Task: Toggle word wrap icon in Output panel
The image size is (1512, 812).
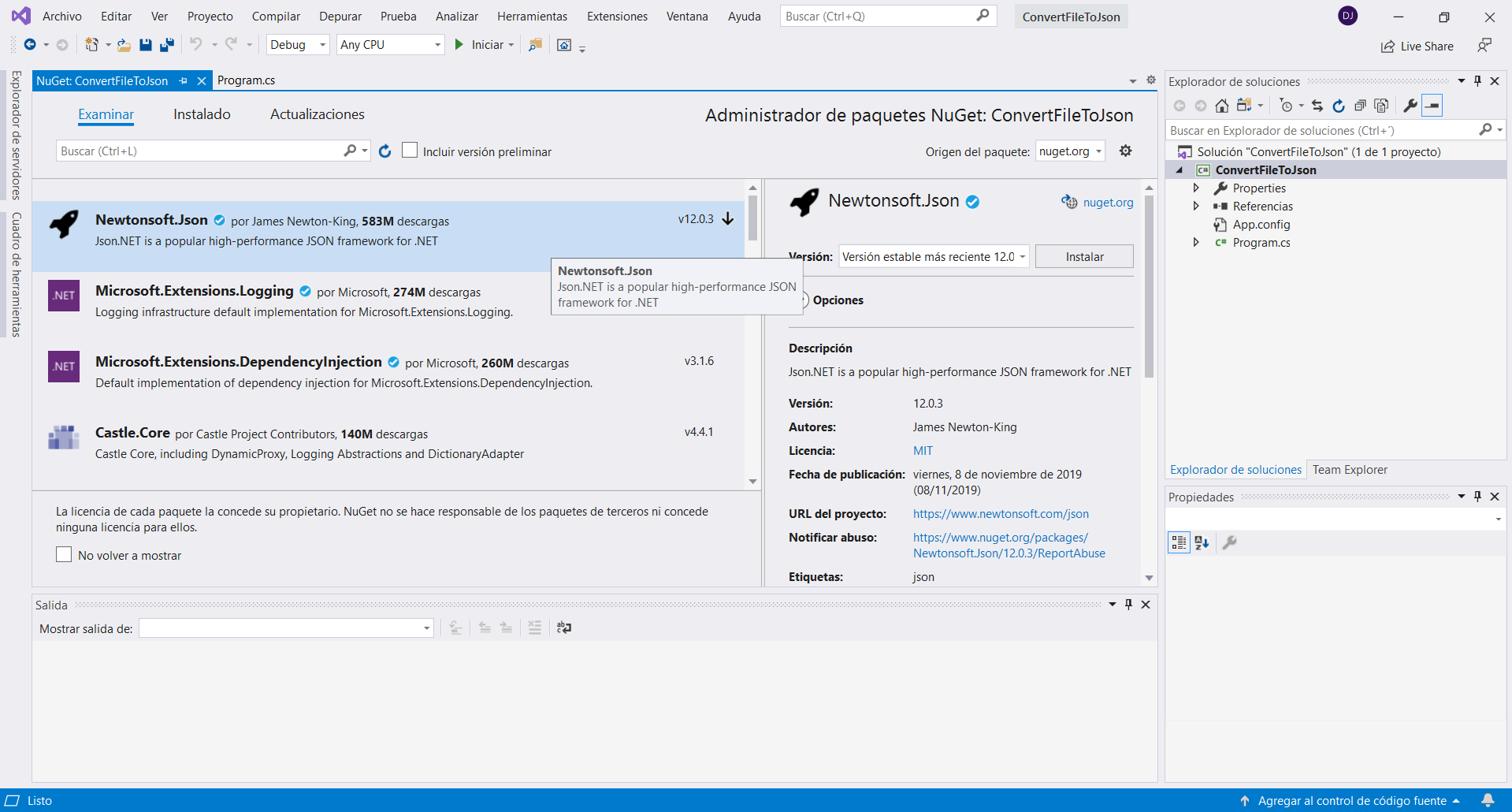Action: pos(564,628)
